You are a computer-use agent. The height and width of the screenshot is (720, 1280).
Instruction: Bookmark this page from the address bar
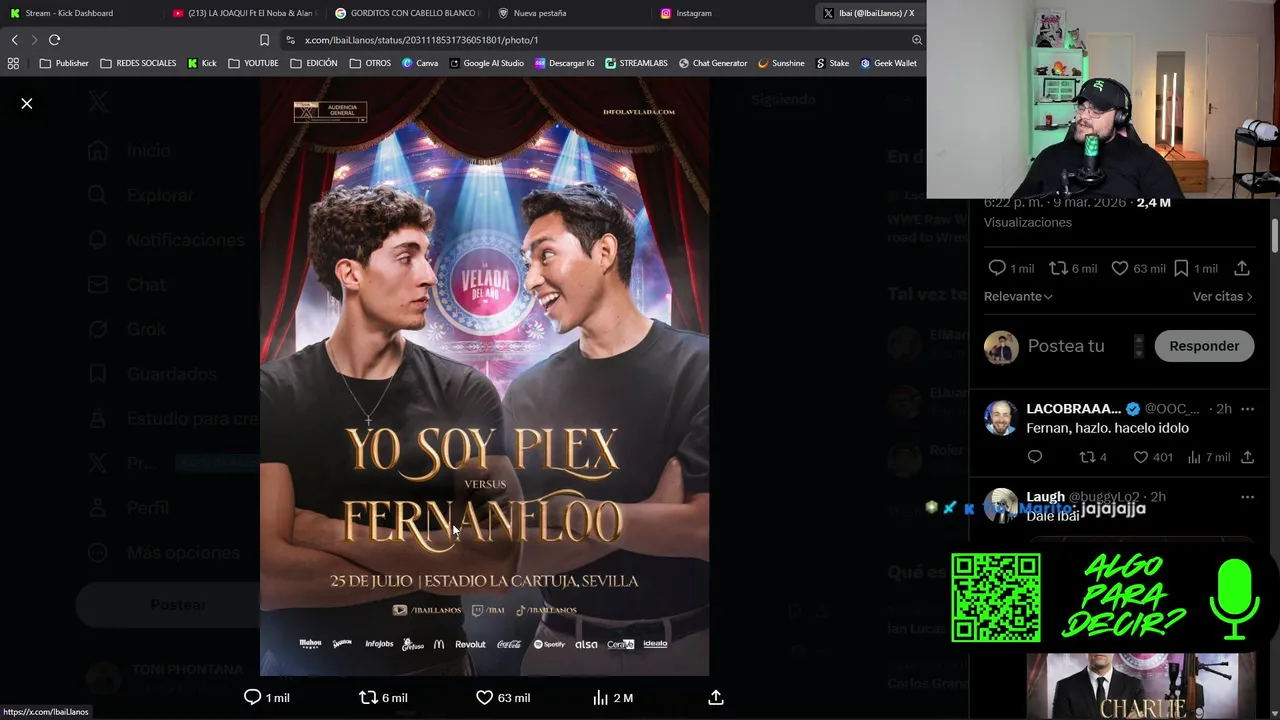tap(264, 40)
